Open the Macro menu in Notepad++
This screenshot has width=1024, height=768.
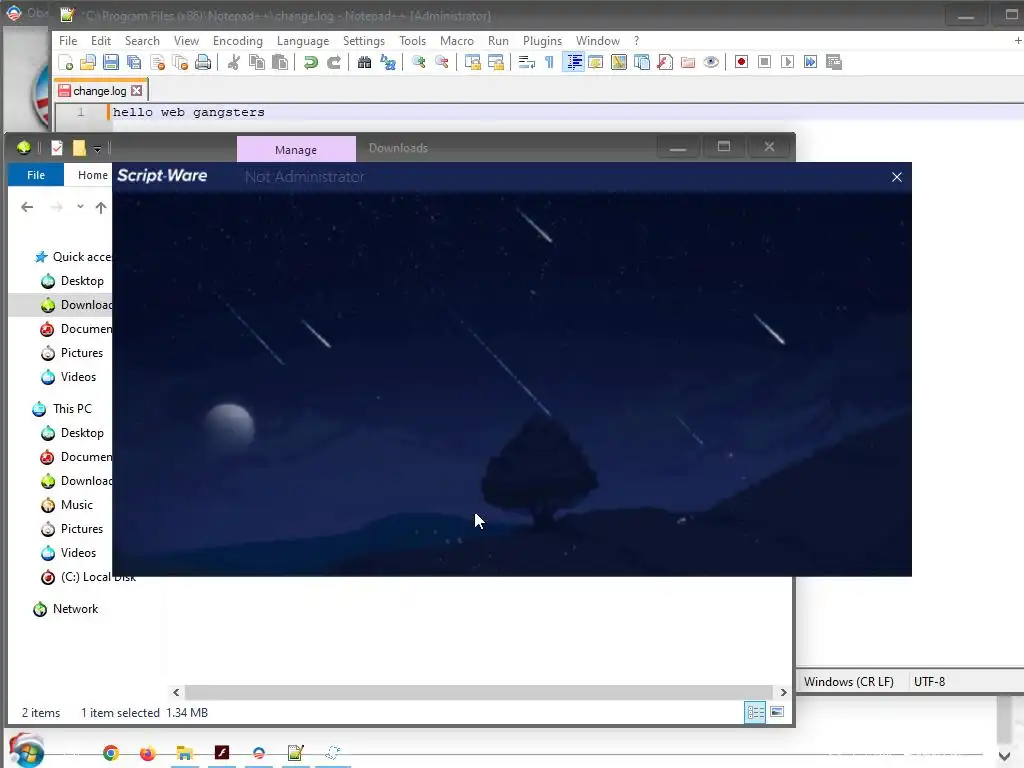[456, 40]
